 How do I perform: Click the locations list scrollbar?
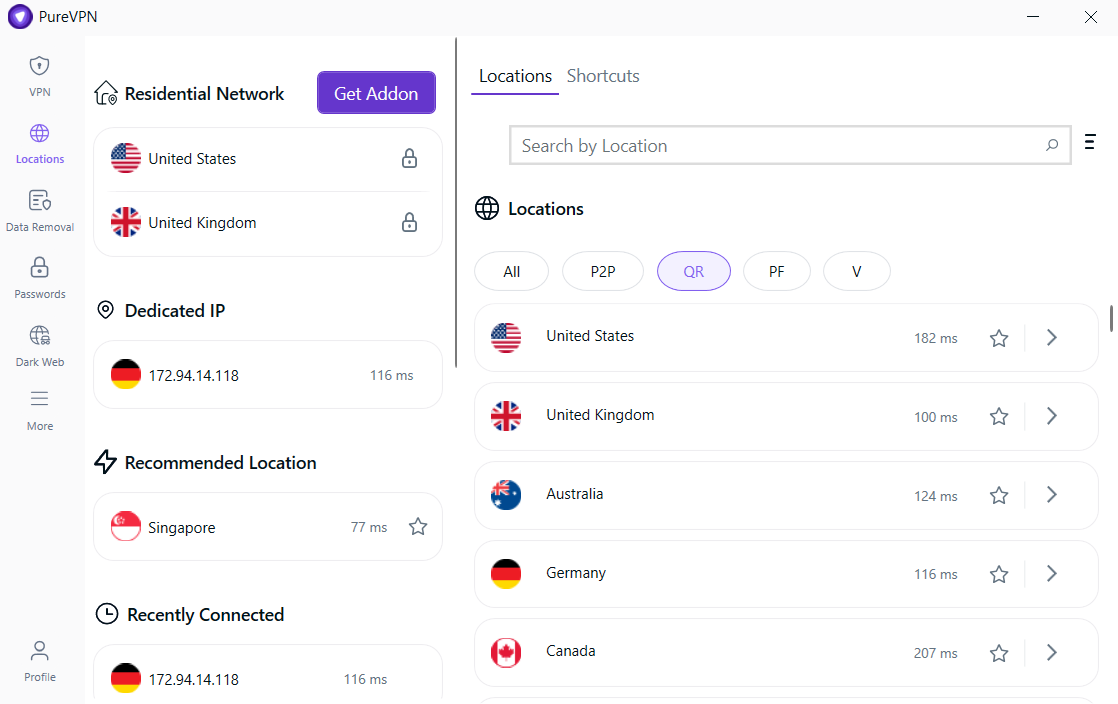click(x=1111, y=319)
